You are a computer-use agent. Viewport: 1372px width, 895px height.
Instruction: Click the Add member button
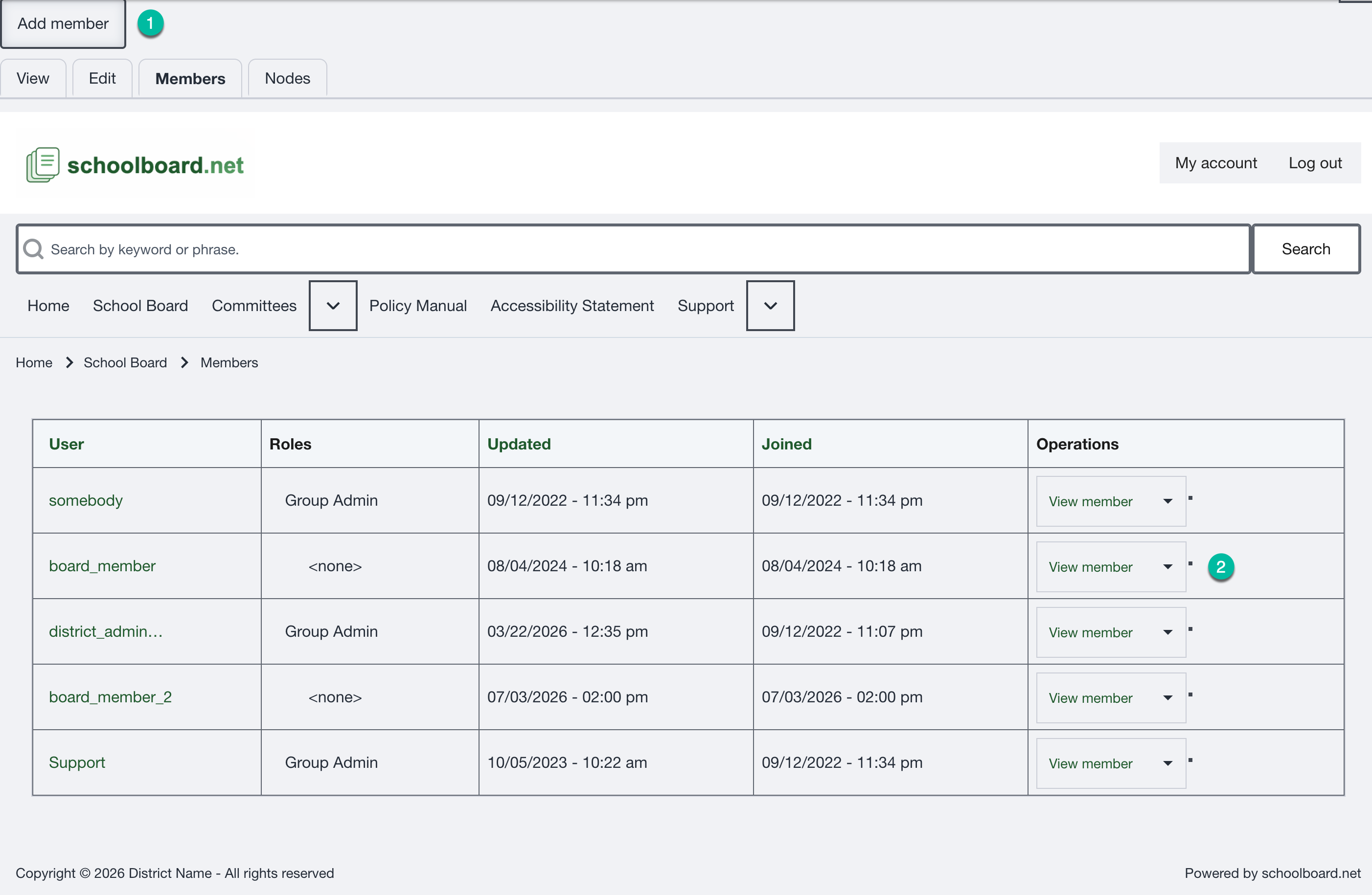(63, 23)
